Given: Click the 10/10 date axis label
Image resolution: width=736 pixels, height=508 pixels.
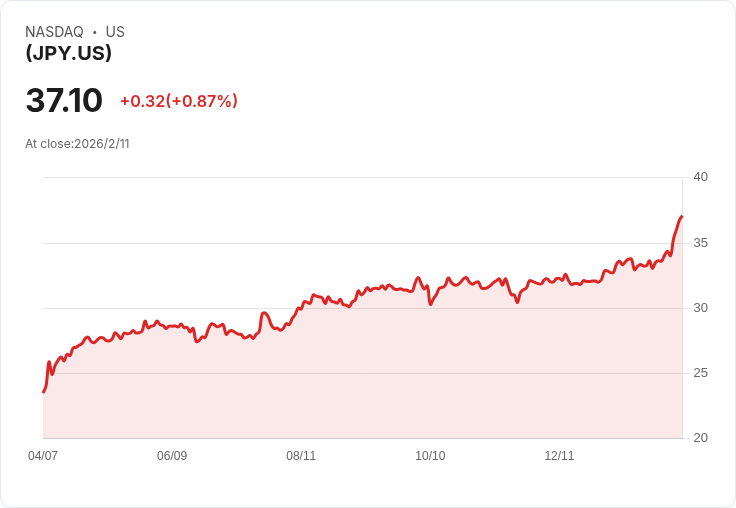Looking at the screenshot, I should coord(430,455).
